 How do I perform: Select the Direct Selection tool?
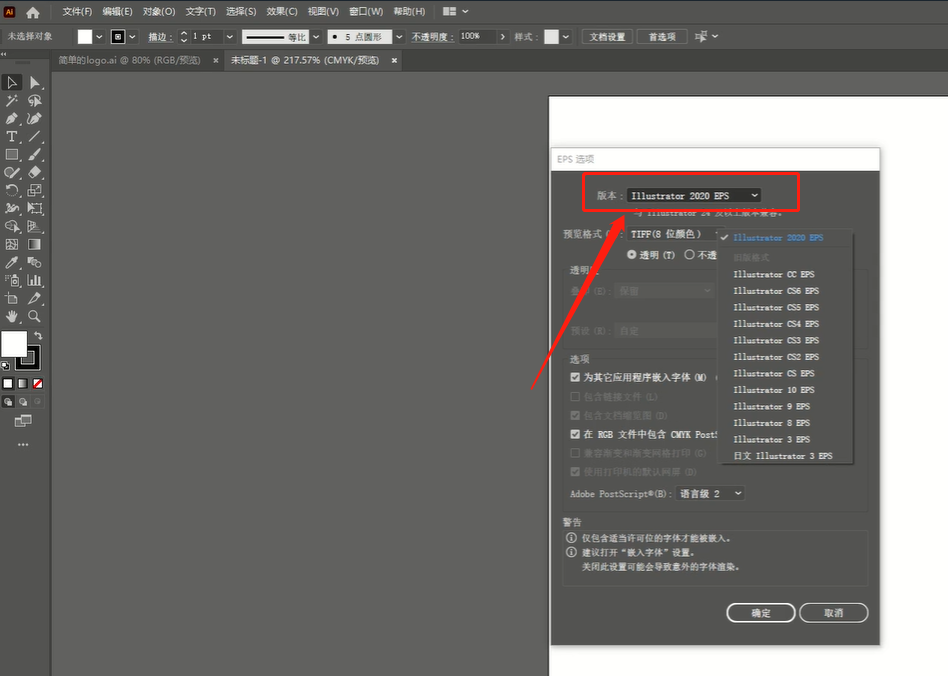[x=34, y=82]
